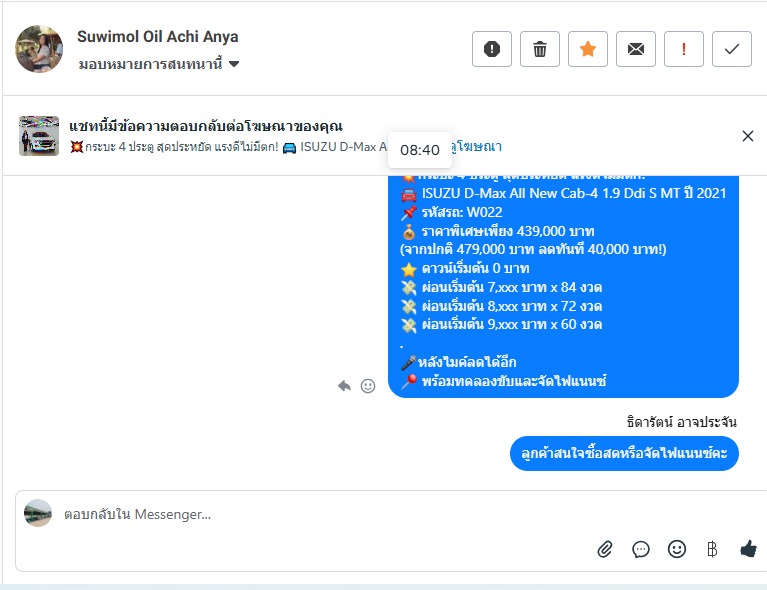Screen dimensions: 767x590
Task: Click the '479,000 บาท ลดทันที 40,000 บาท' line
Action: coord(533,250)
